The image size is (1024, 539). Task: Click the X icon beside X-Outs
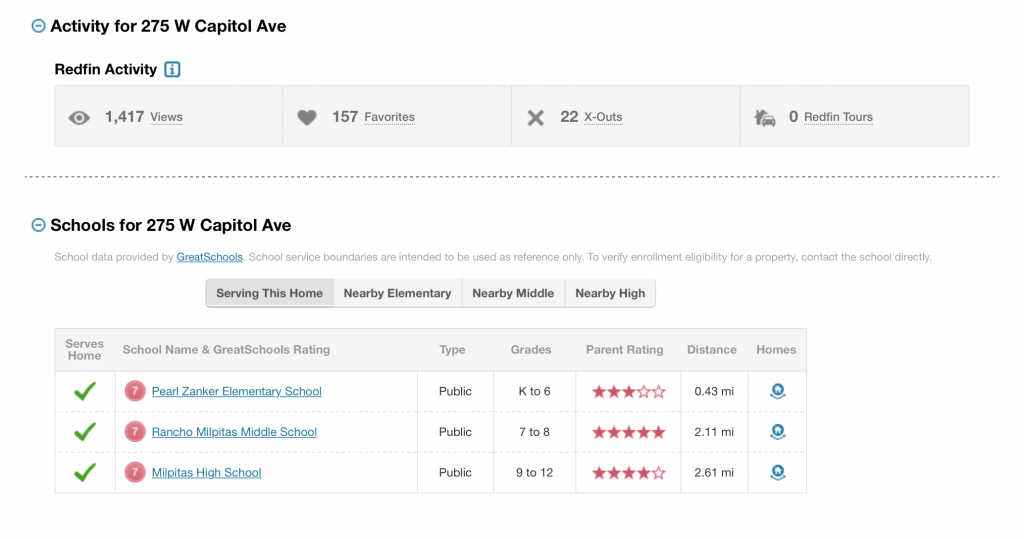point(536,118)
